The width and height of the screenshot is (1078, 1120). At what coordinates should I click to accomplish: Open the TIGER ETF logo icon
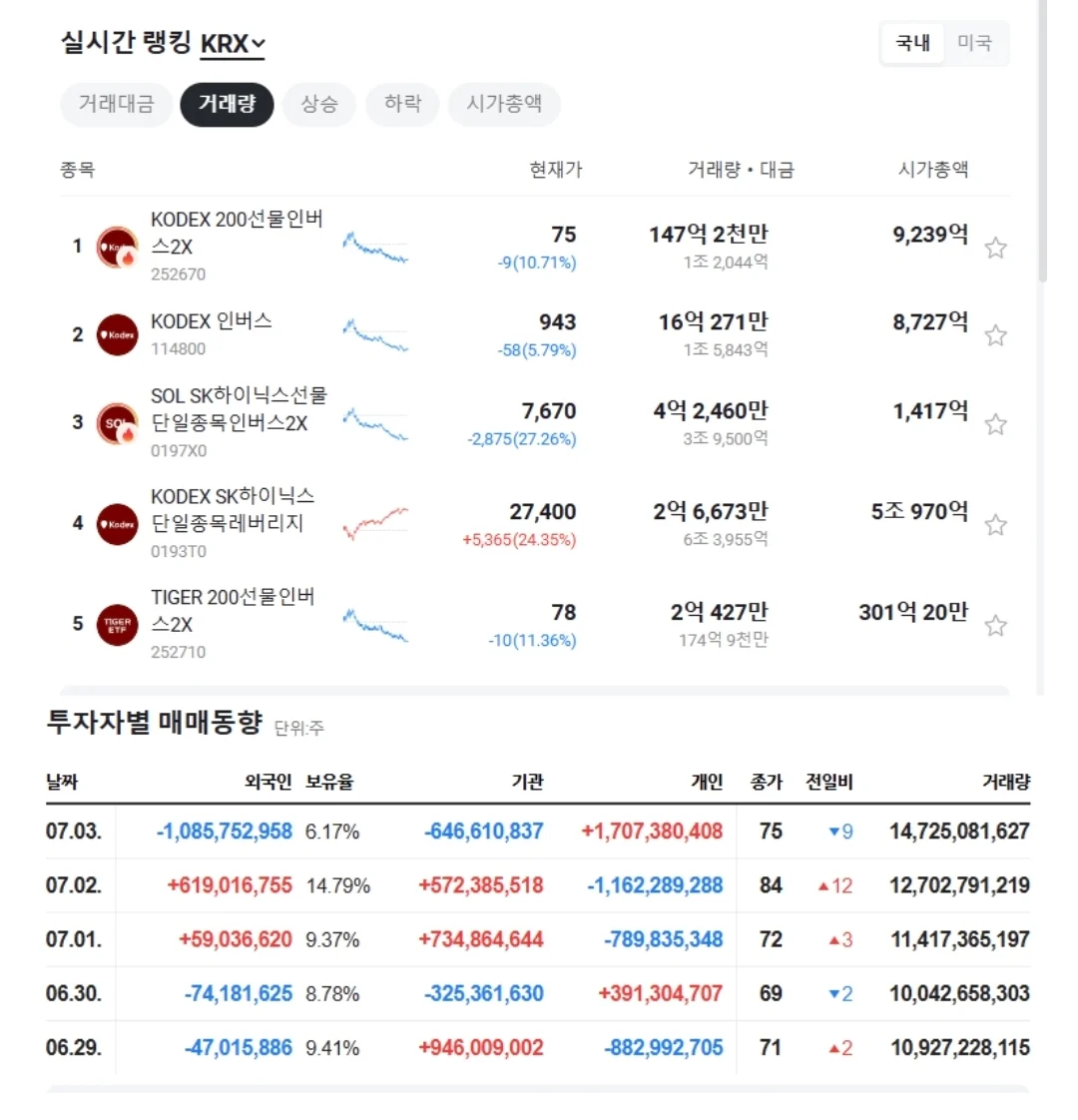(x=117, y=624)
